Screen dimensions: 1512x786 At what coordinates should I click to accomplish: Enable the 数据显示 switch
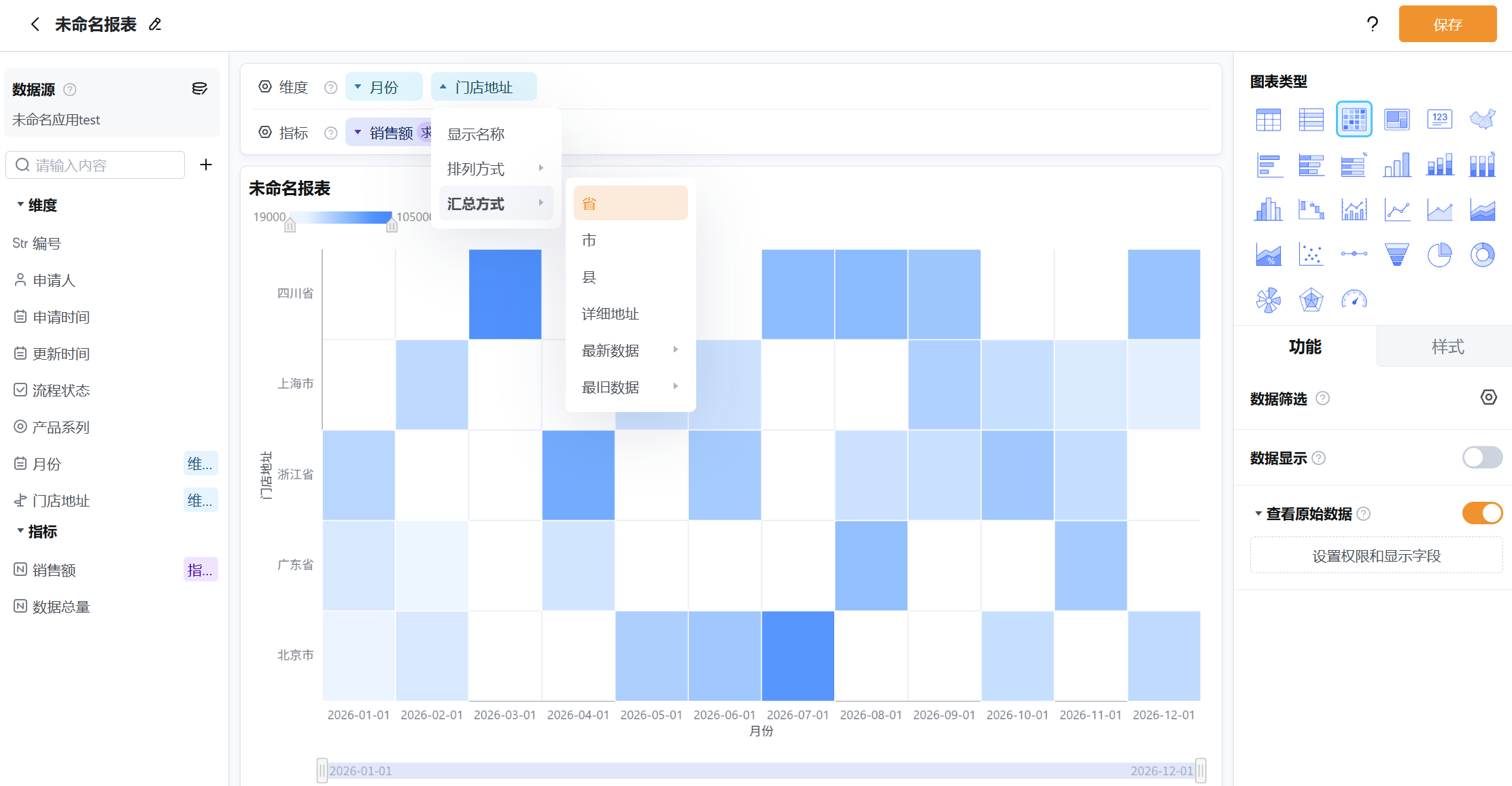point(1482,458)
